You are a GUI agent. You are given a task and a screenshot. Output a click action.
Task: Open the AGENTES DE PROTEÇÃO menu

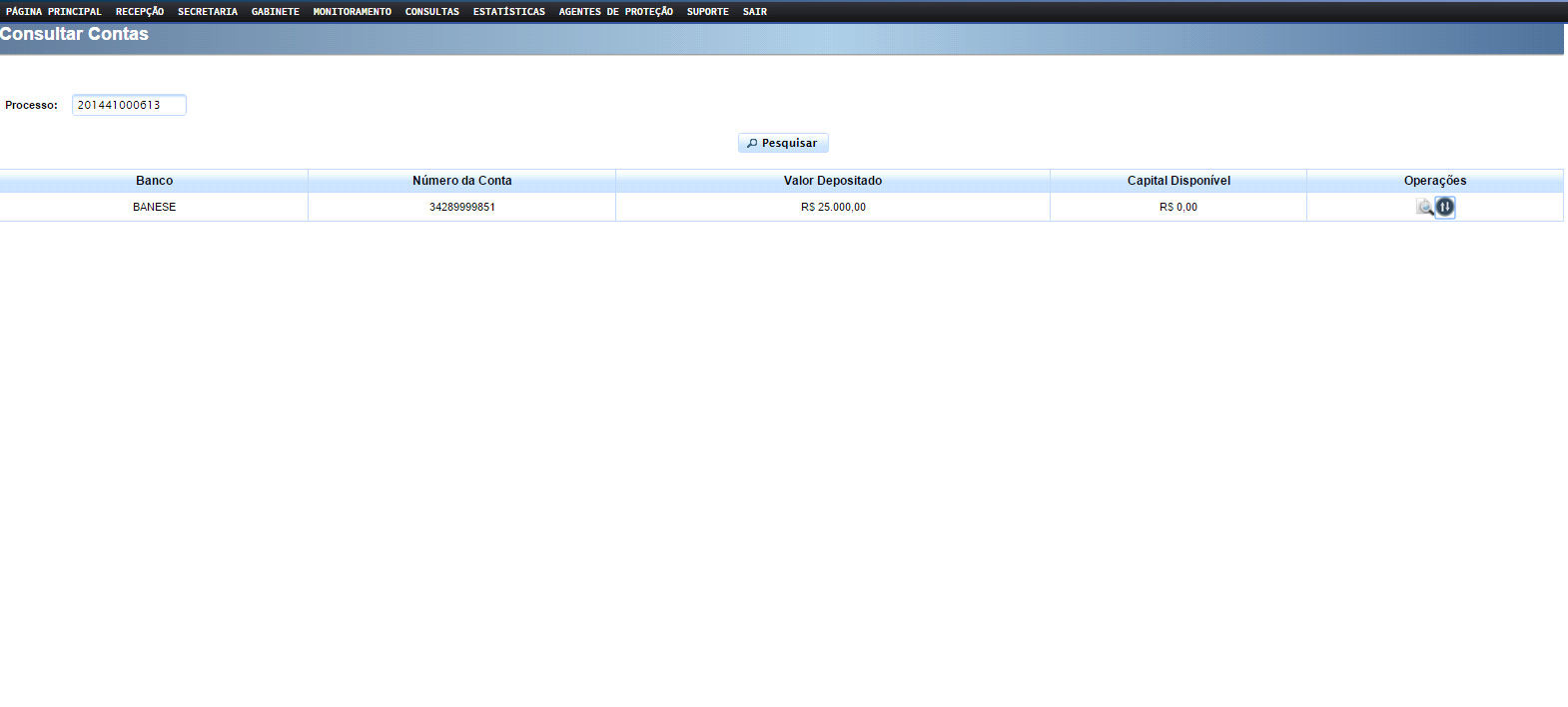pos(616,12)
